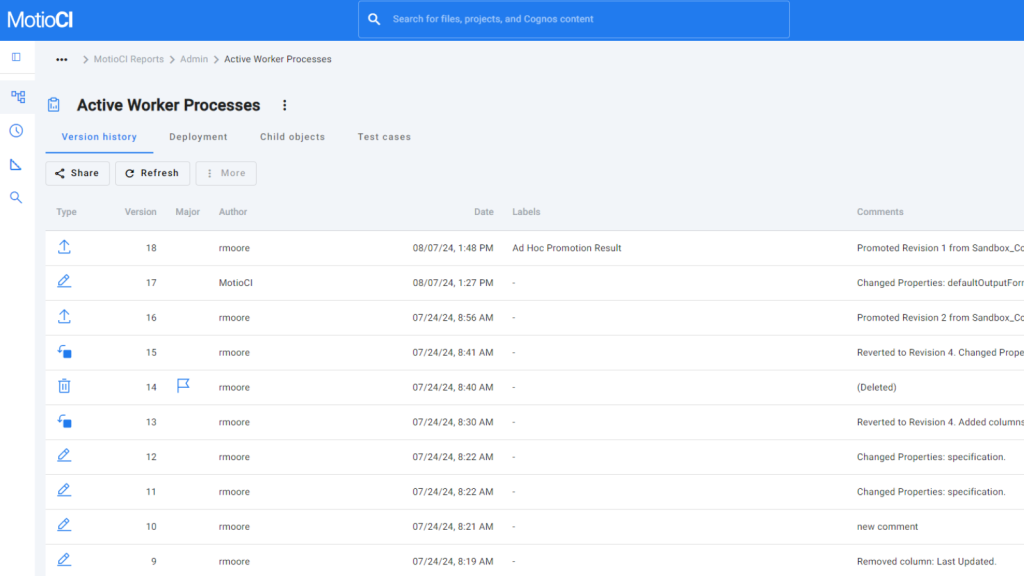Click the revert icon for version 13
The height and width of the screenshot is (576, 1024).
pos(65,421)
